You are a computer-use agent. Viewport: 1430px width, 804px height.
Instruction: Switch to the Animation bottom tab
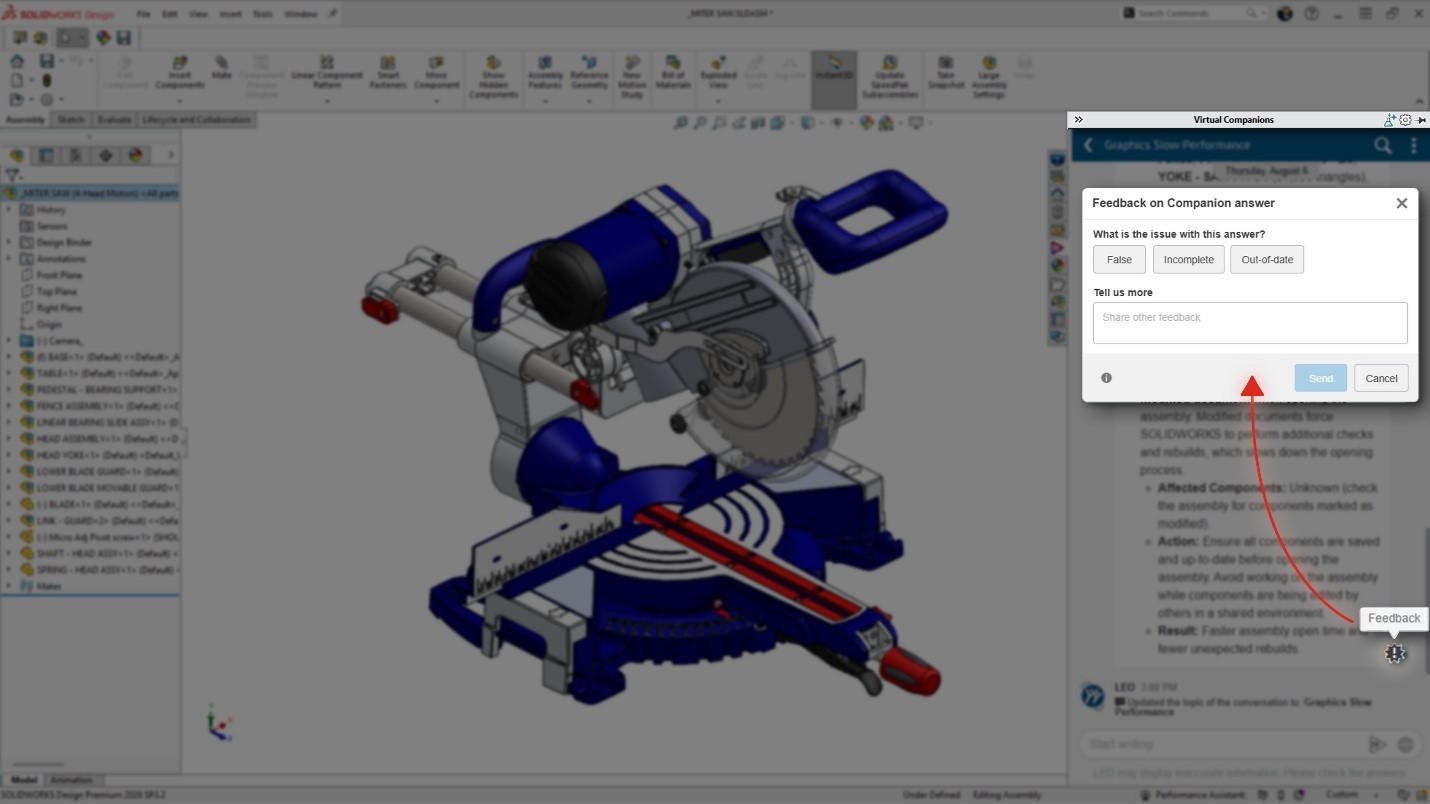tap(71, 780)
